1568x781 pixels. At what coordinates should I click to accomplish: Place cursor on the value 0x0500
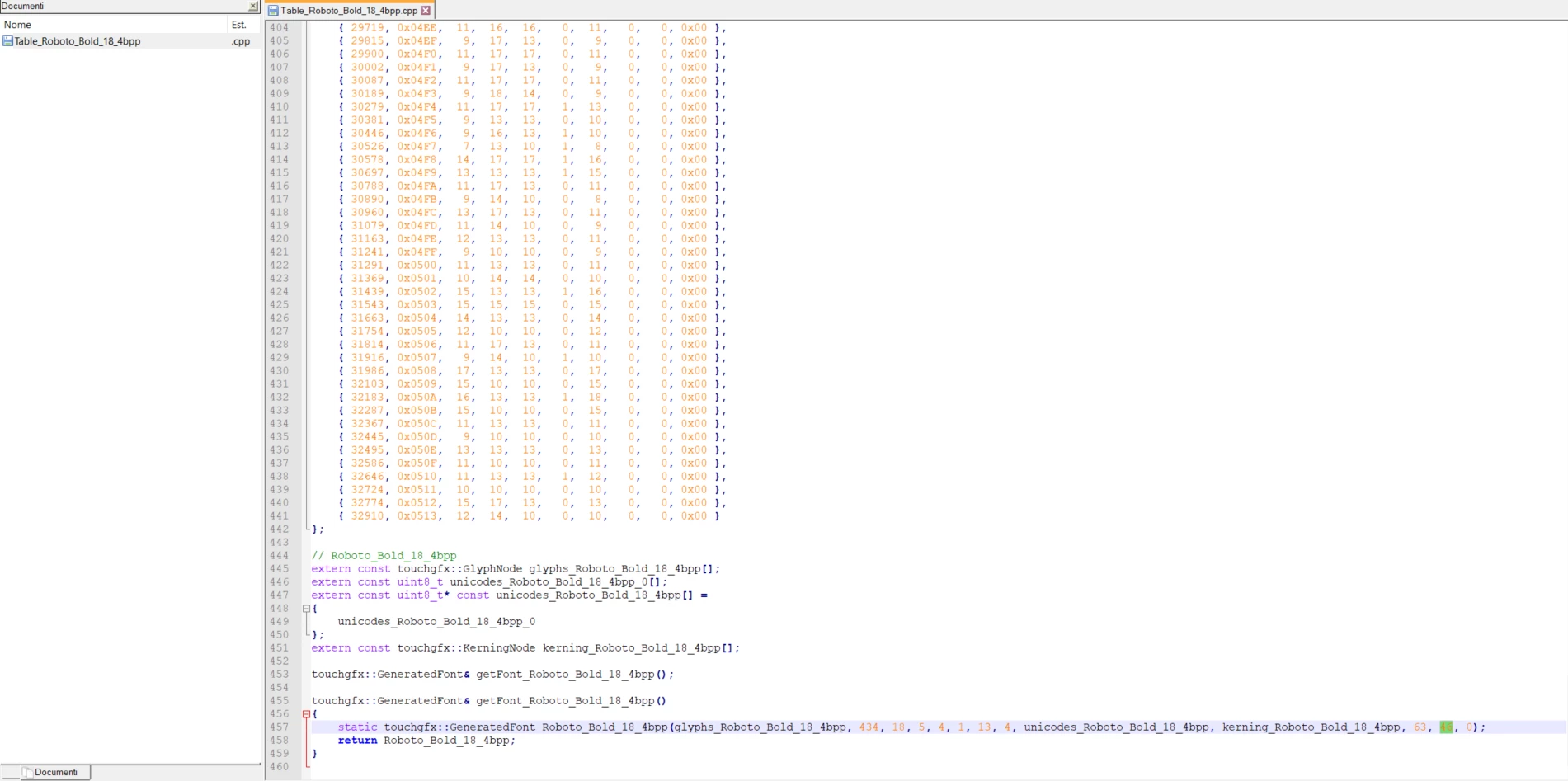(x=417, y=266)
